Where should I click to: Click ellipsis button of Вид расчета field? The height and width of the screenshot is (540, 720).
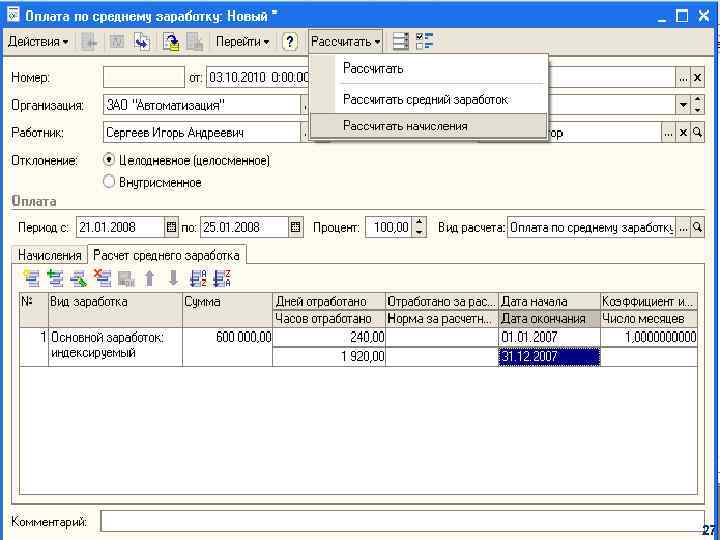(x=683, y=227)
